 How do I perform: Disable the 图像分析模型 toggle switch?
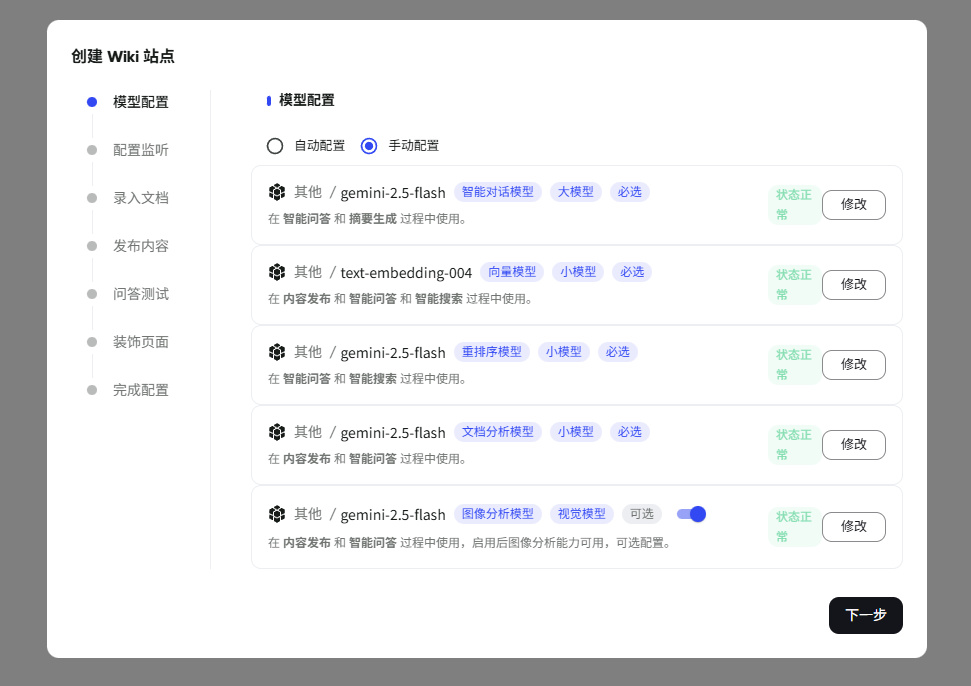point(691,514)
